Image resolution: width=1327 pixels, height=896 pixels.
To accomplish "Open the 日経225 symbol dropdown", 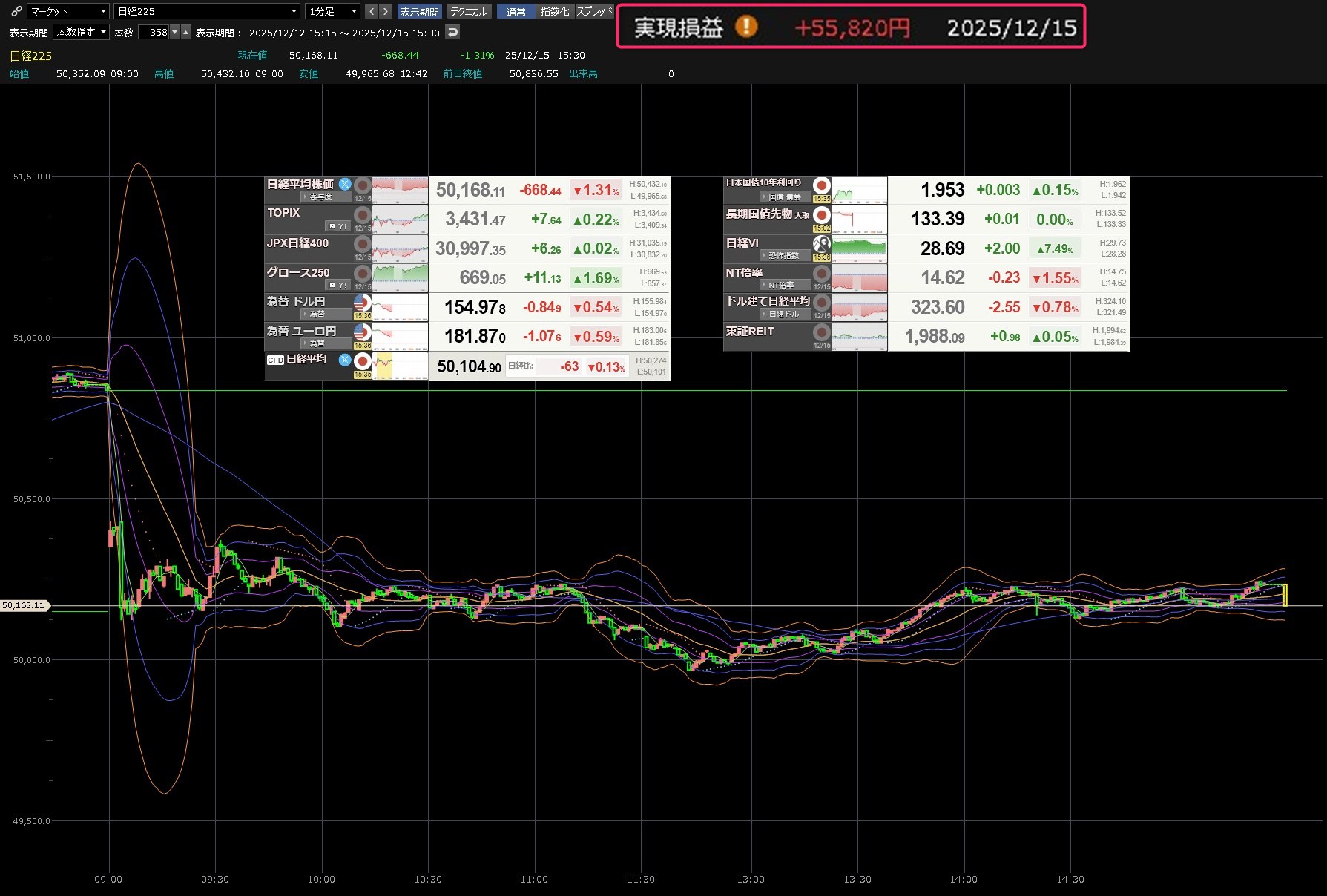I will [207, 11].
